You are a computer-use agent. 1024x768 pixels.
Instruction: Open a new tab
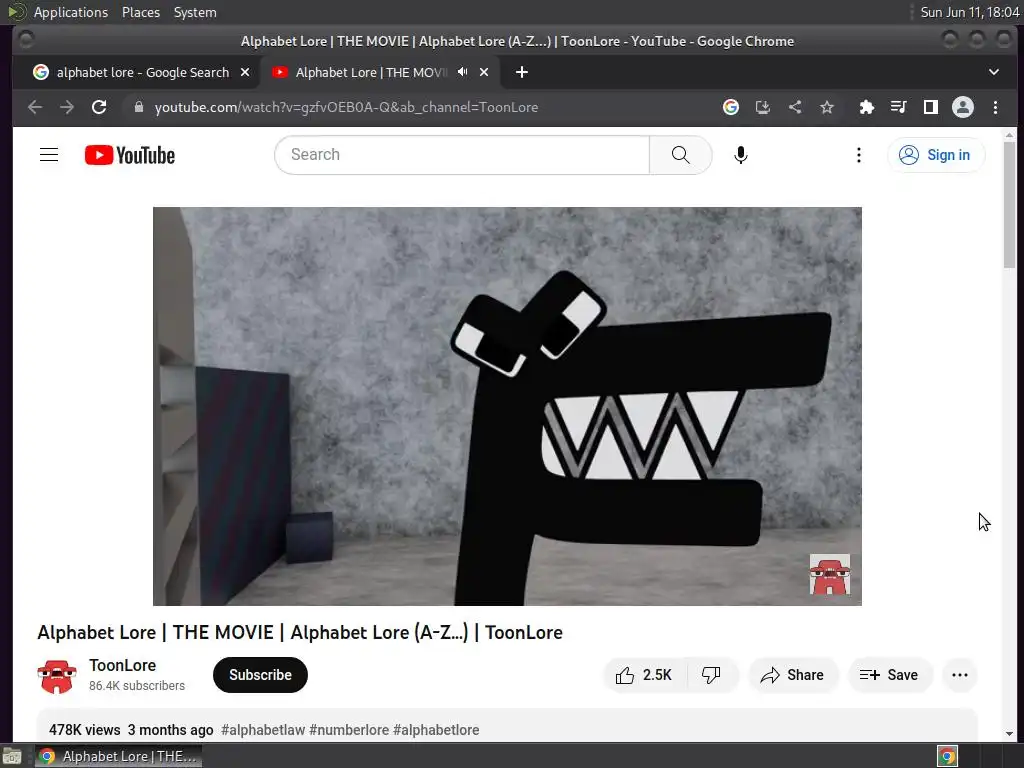(x=522, y=72)
